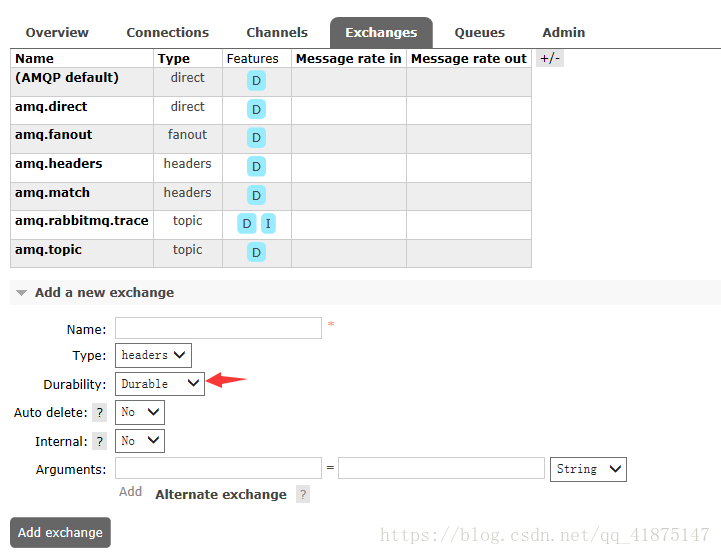Open the amq.match exchange
This screenshot has width=721, height=555.
coord(52,193)
